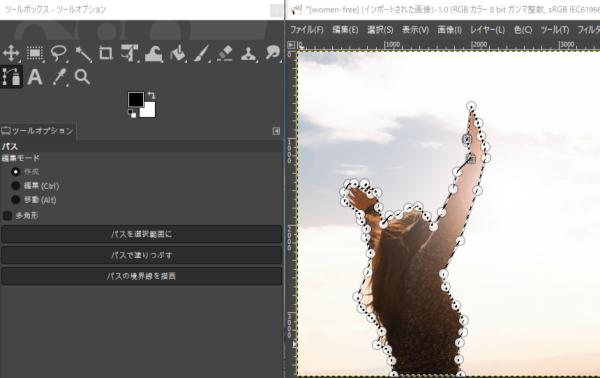600x378 pixels.
Task: Select the Warp Transform tool
Action: [154, 53]
